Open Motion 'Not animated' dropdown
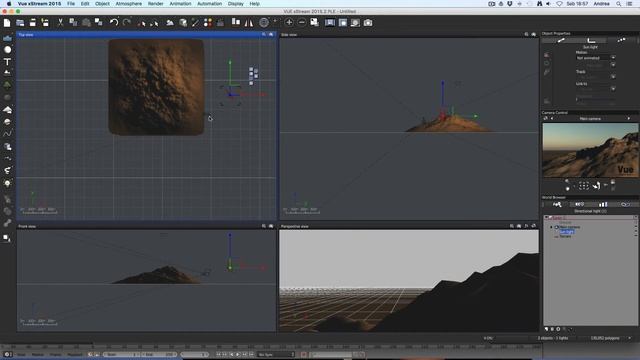This screenshot has height=360, width=640. point(595,58)
